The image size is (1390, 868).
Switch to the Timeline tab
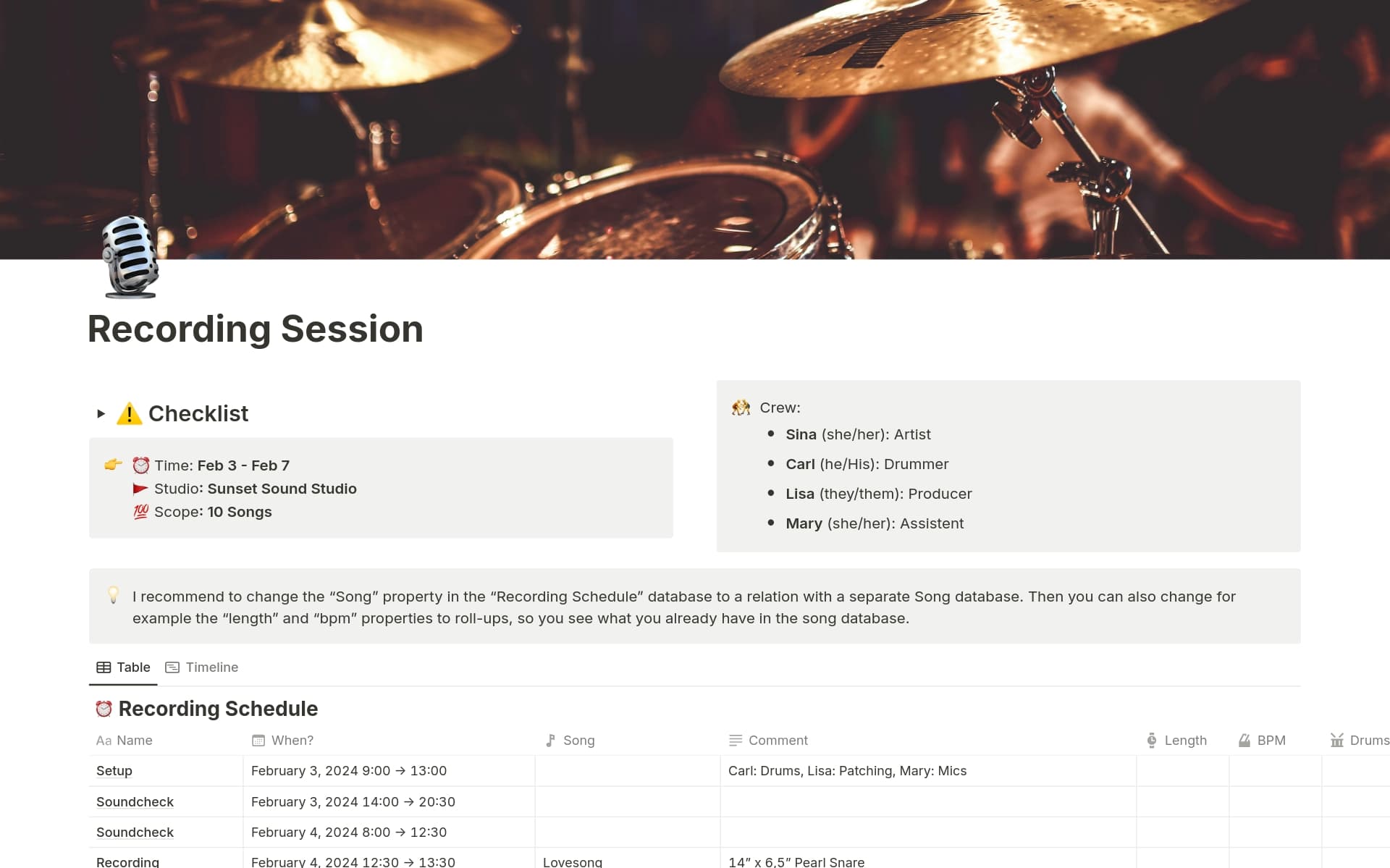click(211, 667)
